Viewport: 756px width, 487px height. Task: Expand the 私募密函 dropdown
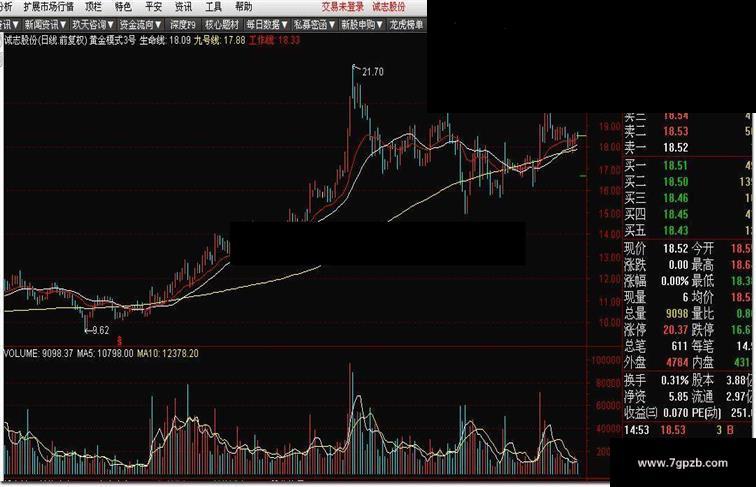pyautogui.click(x=314, y=24)
